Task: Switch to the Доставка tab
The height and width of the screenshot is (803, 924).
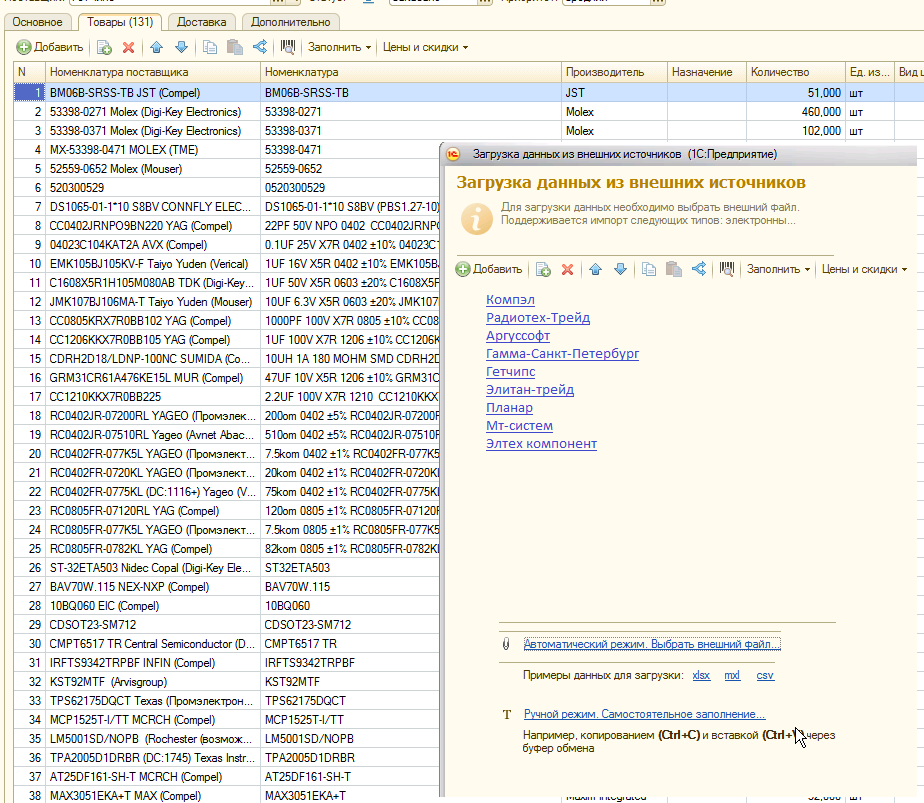Action: coord(203,21)
